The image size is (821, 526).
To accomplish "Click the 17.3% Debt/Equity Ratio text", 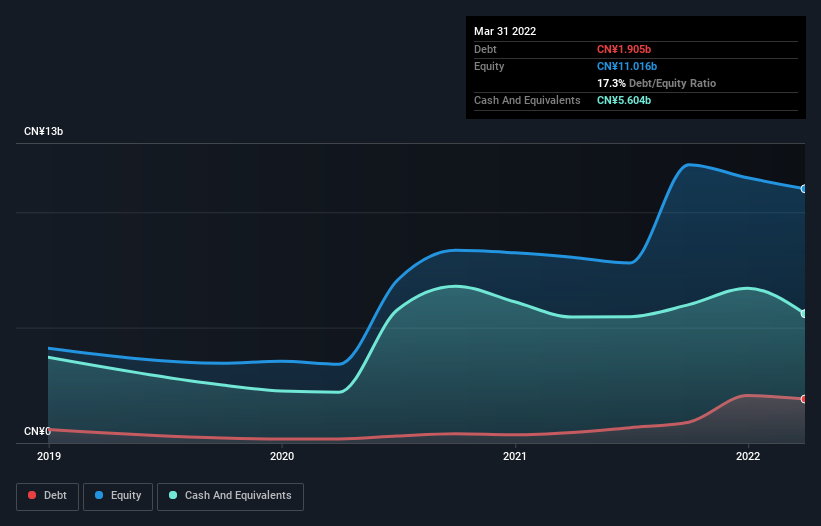I will [x=656, y=83].
